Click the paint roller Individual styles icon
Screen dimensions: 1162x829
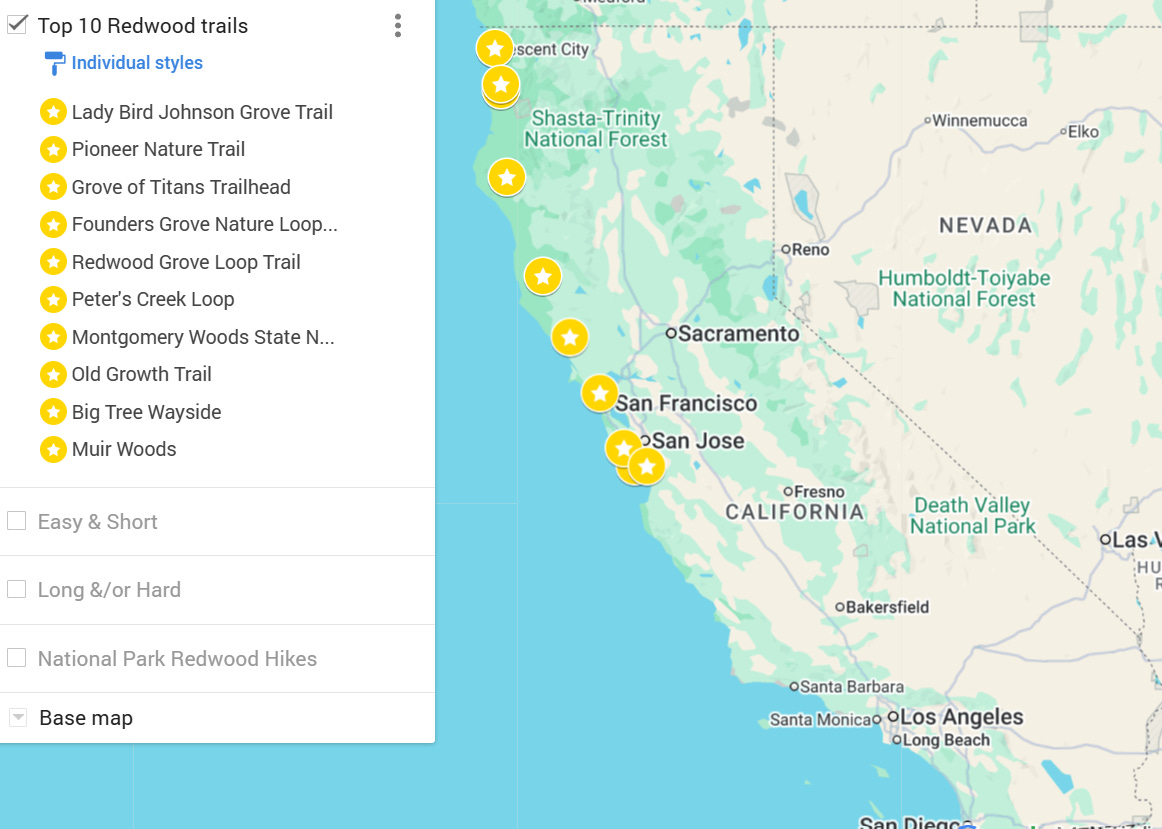54,63
